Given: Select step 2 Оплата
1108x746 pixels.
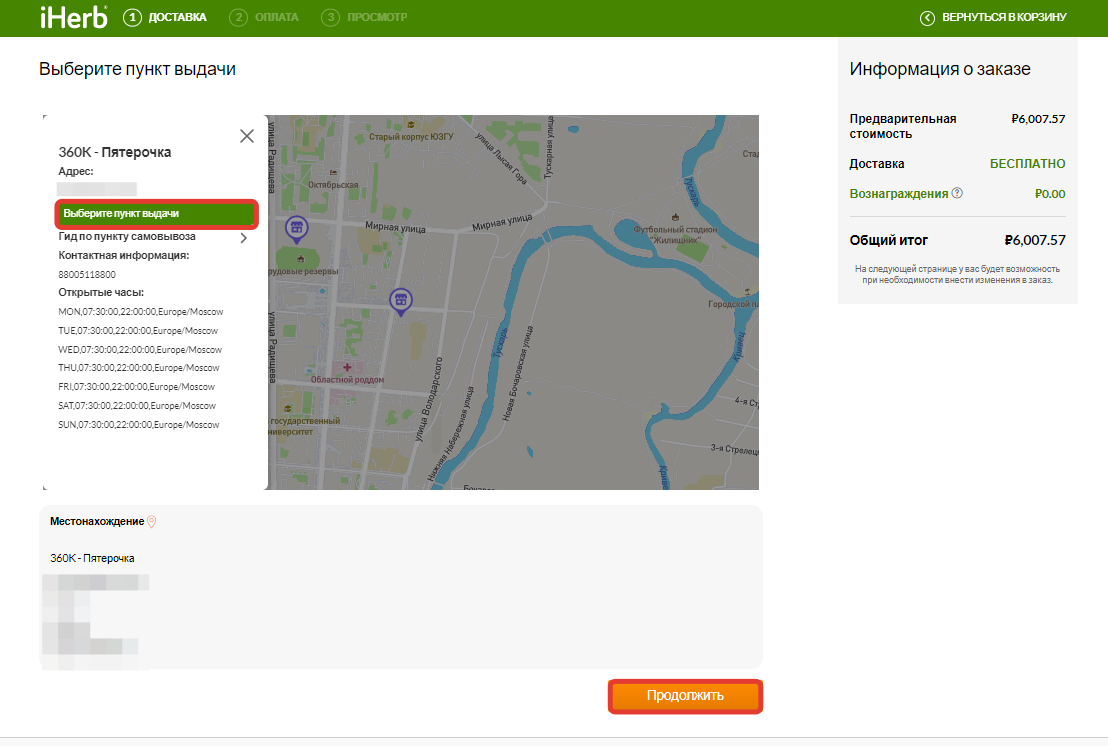Looking at the screenshot, I should point(264,17).
